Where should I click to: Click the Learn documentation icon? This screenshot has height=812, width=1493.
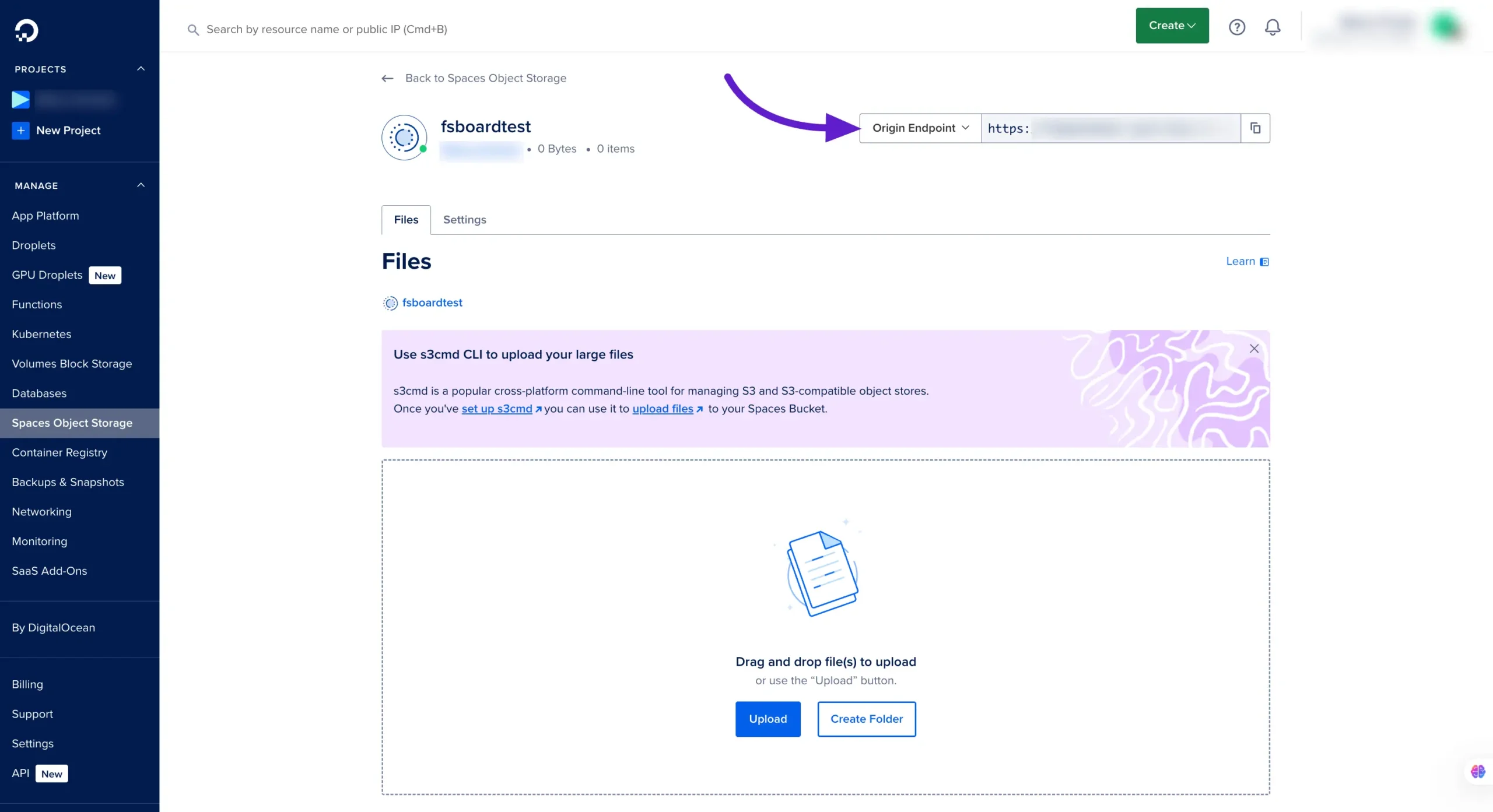click(1264, 262)
